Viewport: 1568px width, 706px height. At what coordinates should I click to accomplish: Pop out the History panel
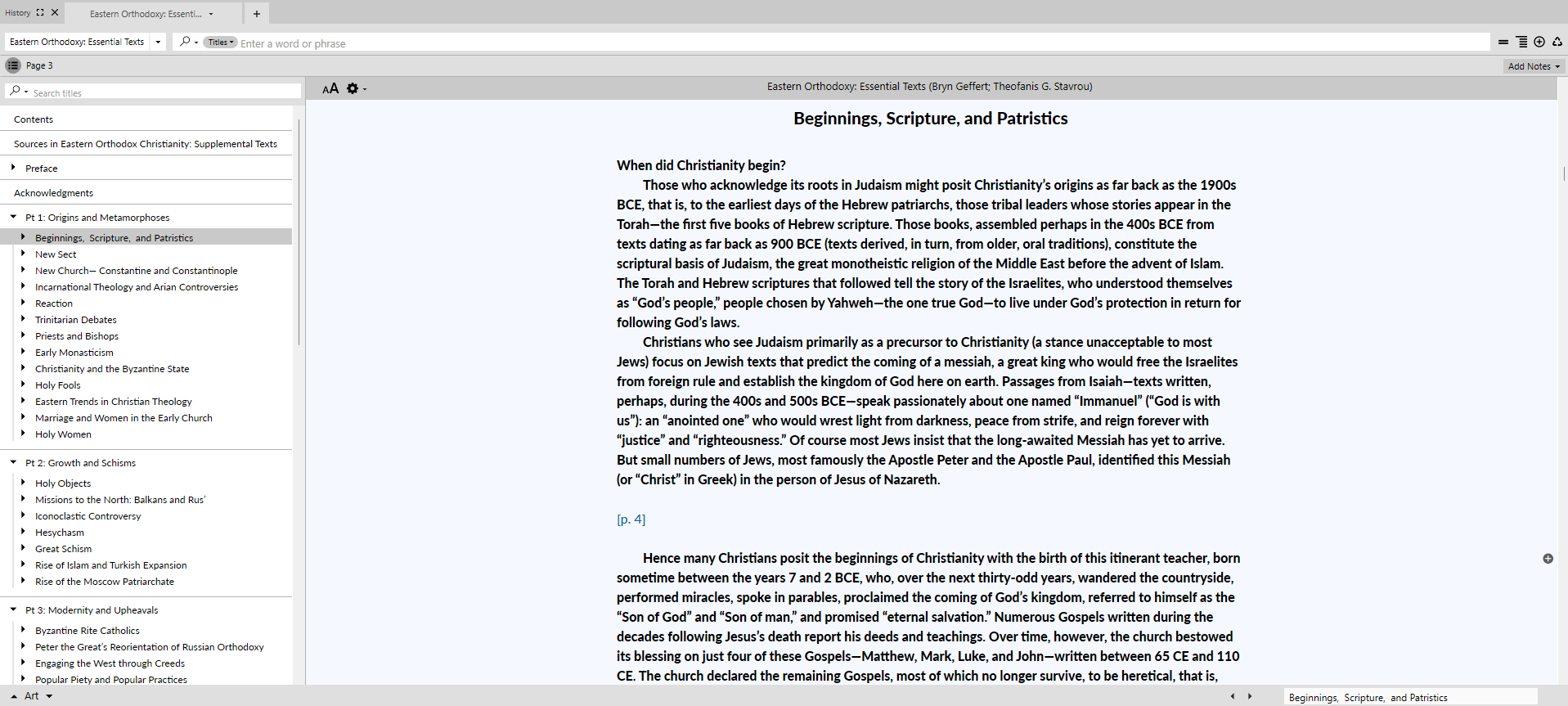(x=40, y=12)
